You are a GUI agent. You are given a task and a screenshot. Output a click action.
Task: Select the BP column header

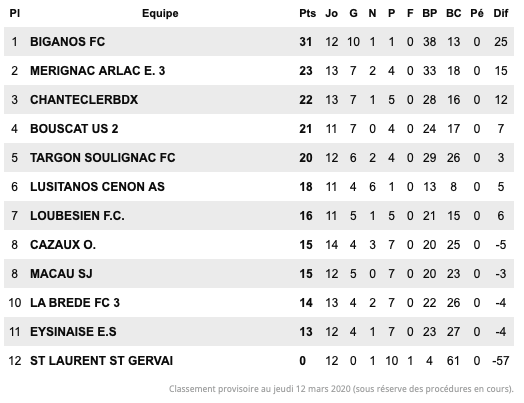pyautogui.click(x=429, y=13)
